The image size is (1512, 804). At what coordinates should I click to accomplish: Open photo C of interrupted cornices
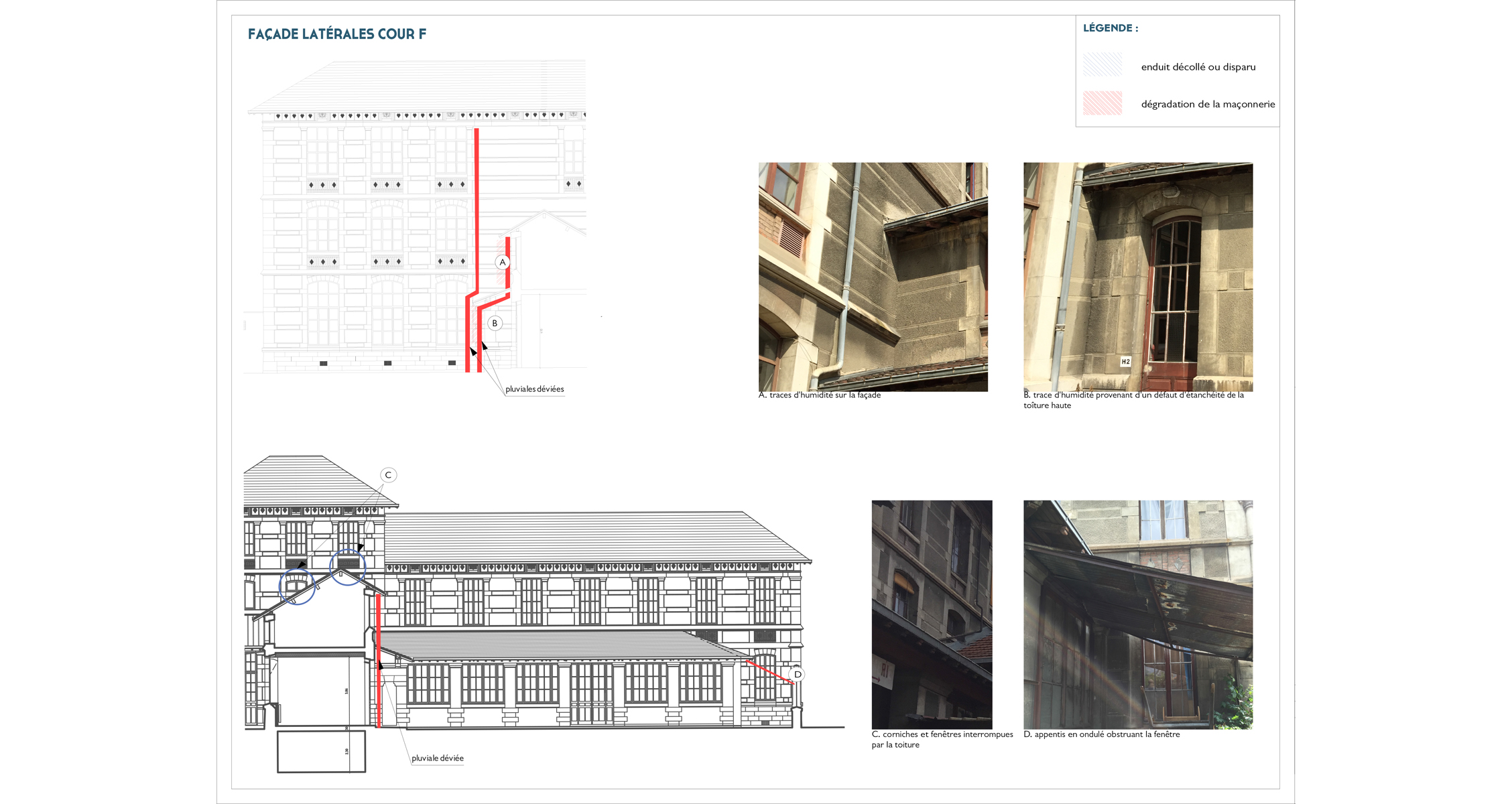[x=932, y=614]
